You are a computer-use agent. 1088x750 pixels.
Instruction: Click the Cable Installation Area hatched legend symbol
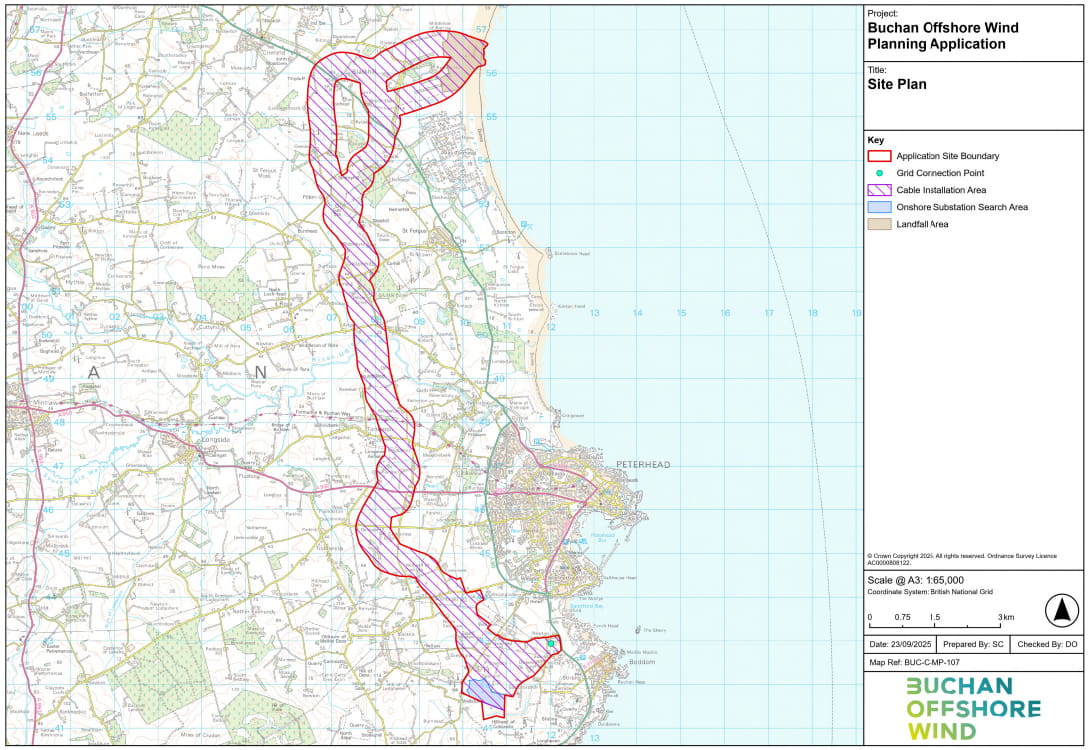pos(879,190)
